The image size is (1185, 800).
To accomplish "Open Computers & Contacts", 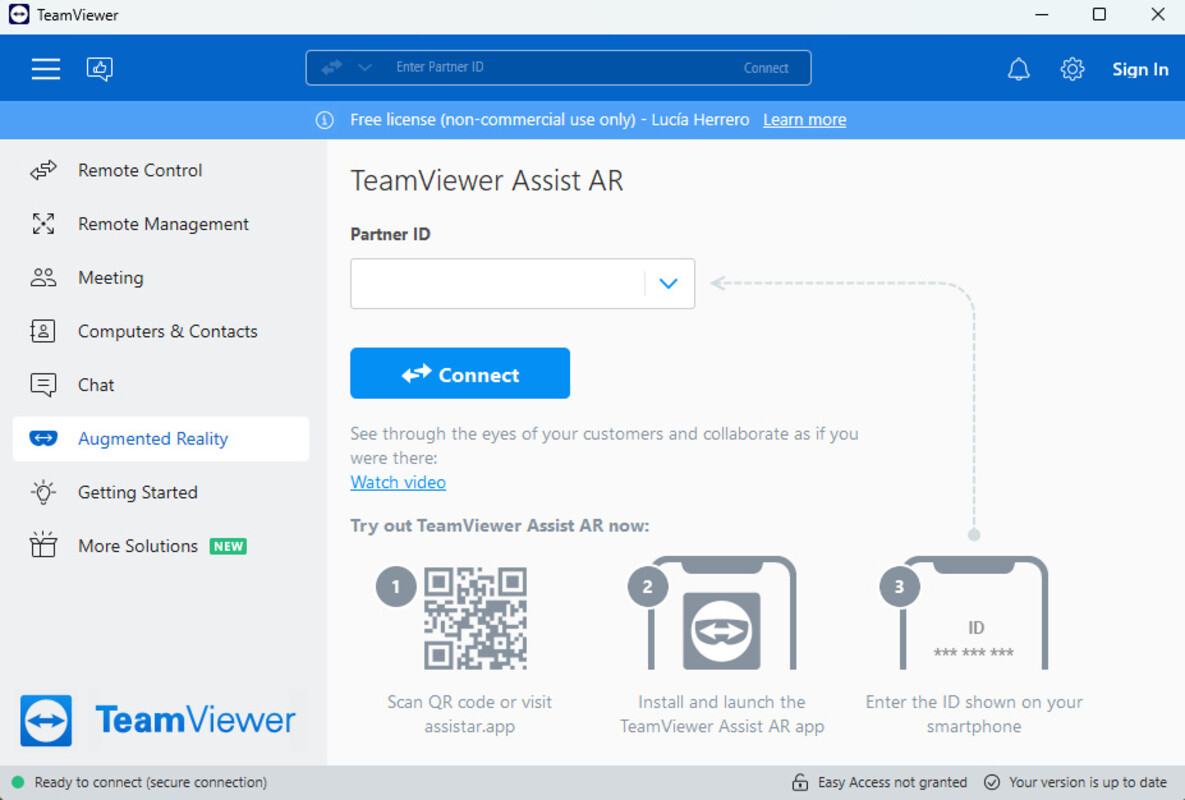I will coord(167,332).
